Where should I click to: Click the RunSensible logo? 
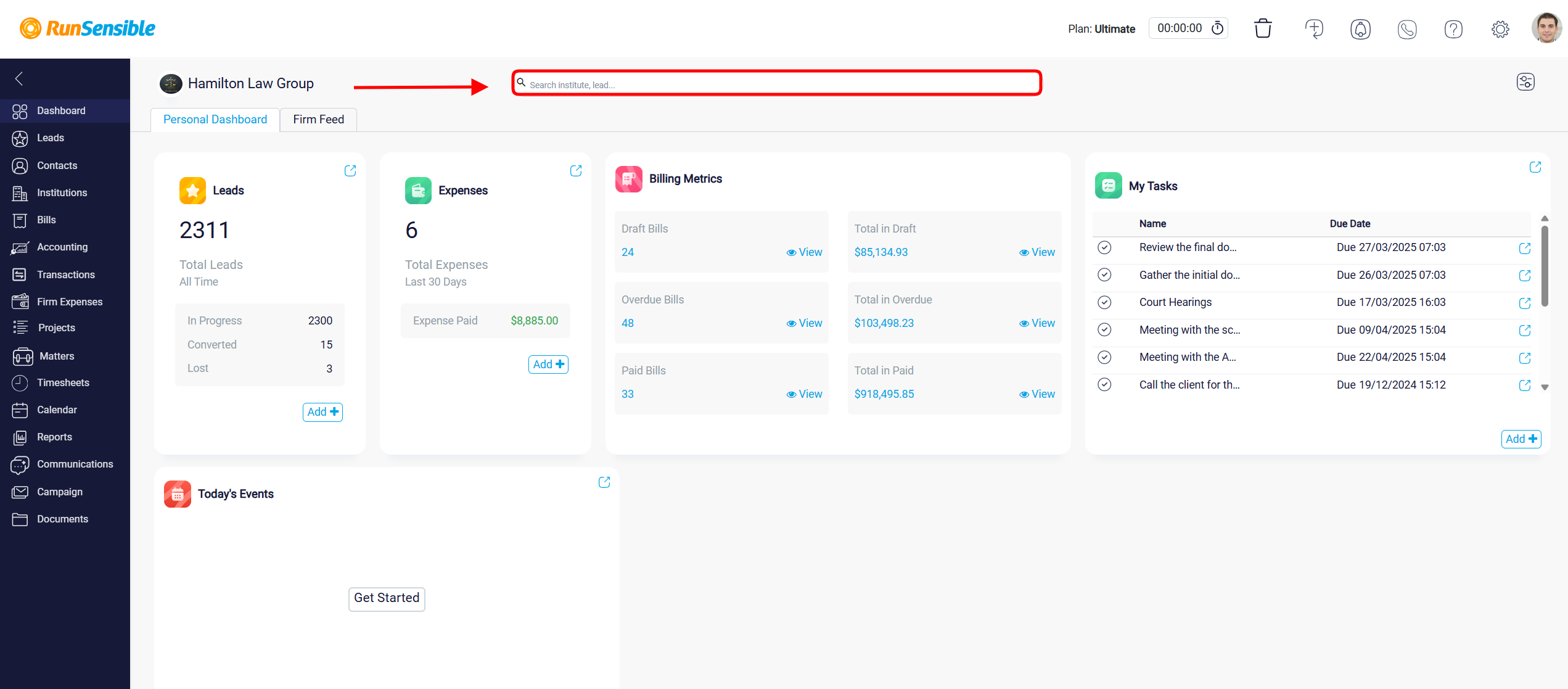88,28
